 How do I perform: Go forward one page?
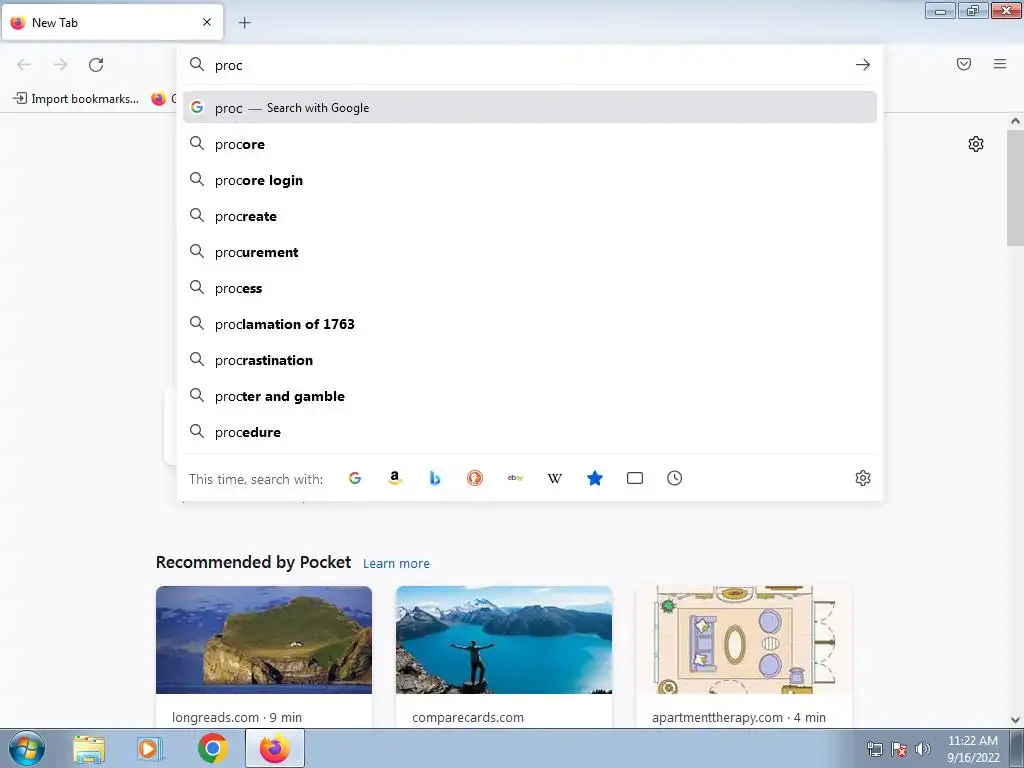tap(60, 65)
